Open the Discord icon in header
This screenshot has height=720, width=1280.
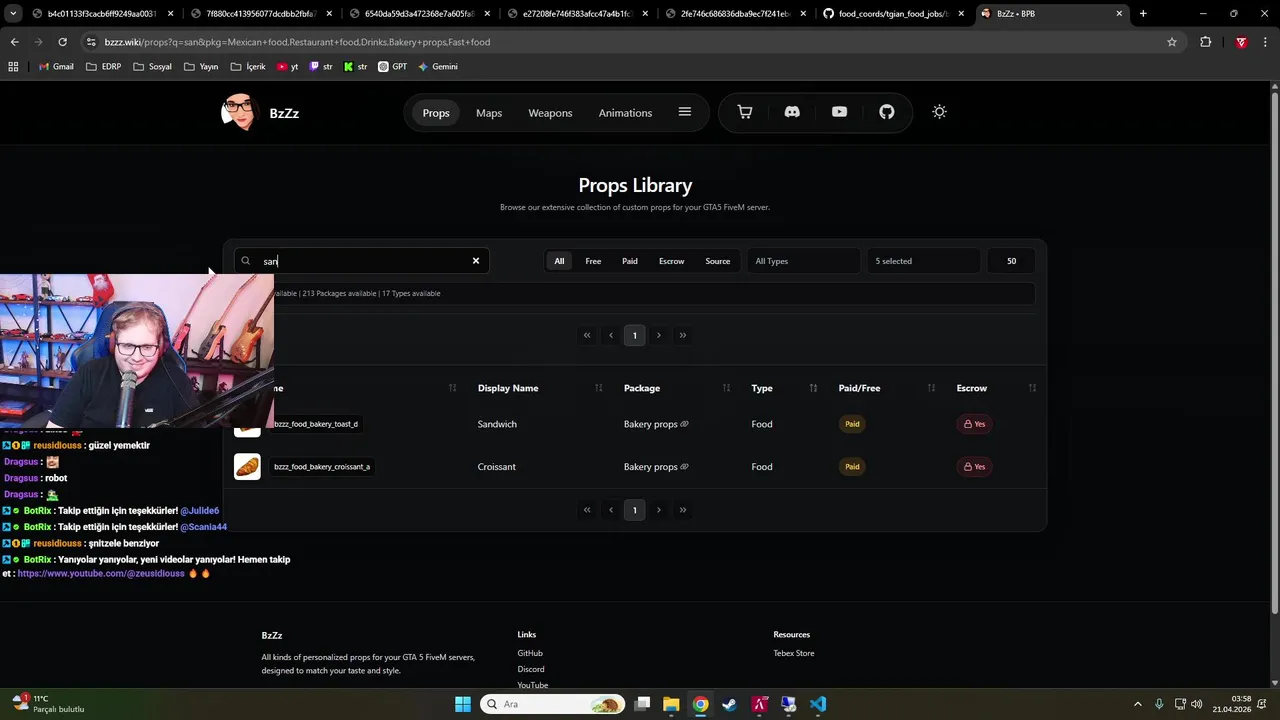coord(792,112)
